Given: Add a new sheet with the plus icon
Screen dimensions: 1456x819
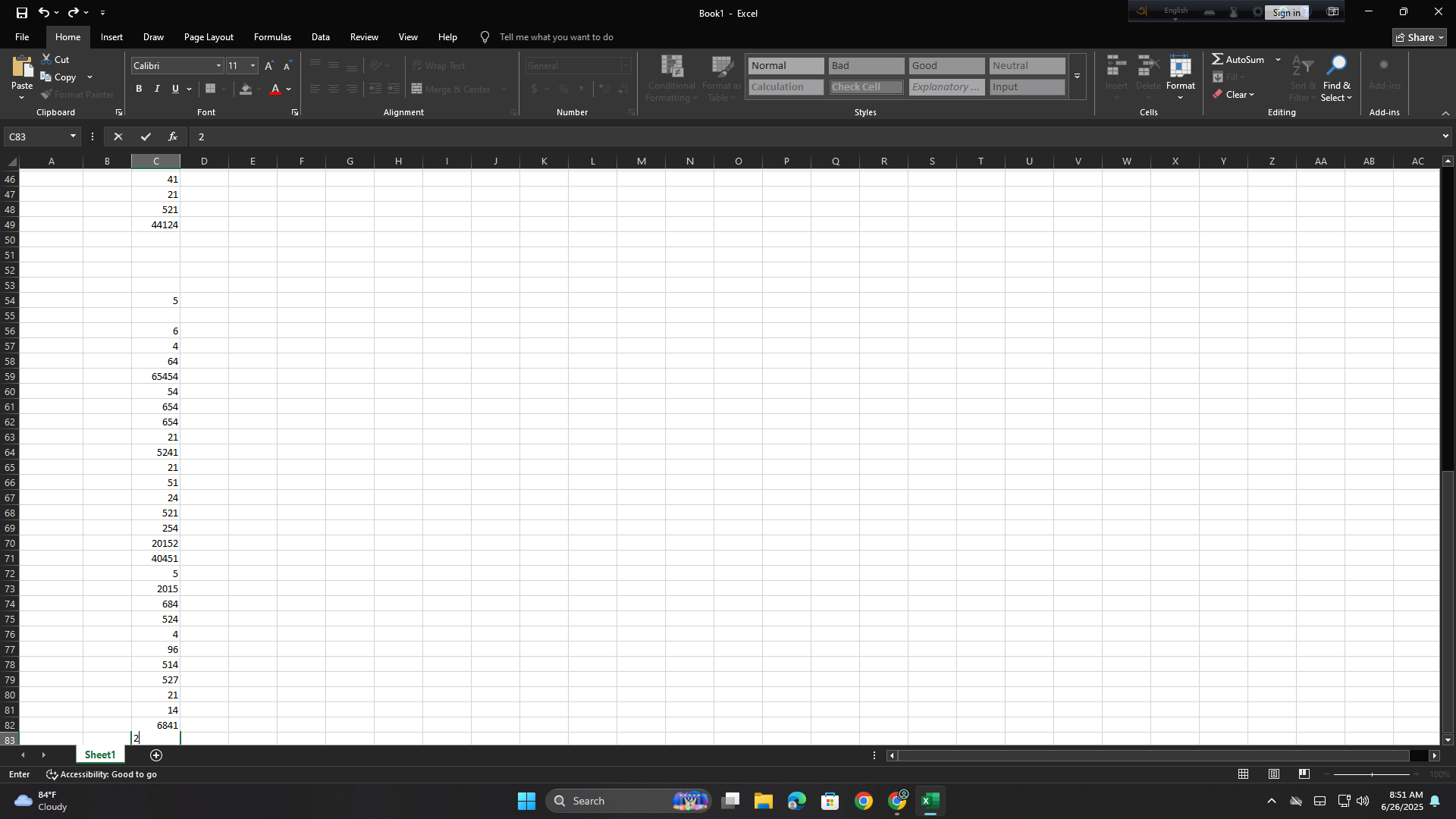Looking at the screenshot, I should (x=156, y=755).
